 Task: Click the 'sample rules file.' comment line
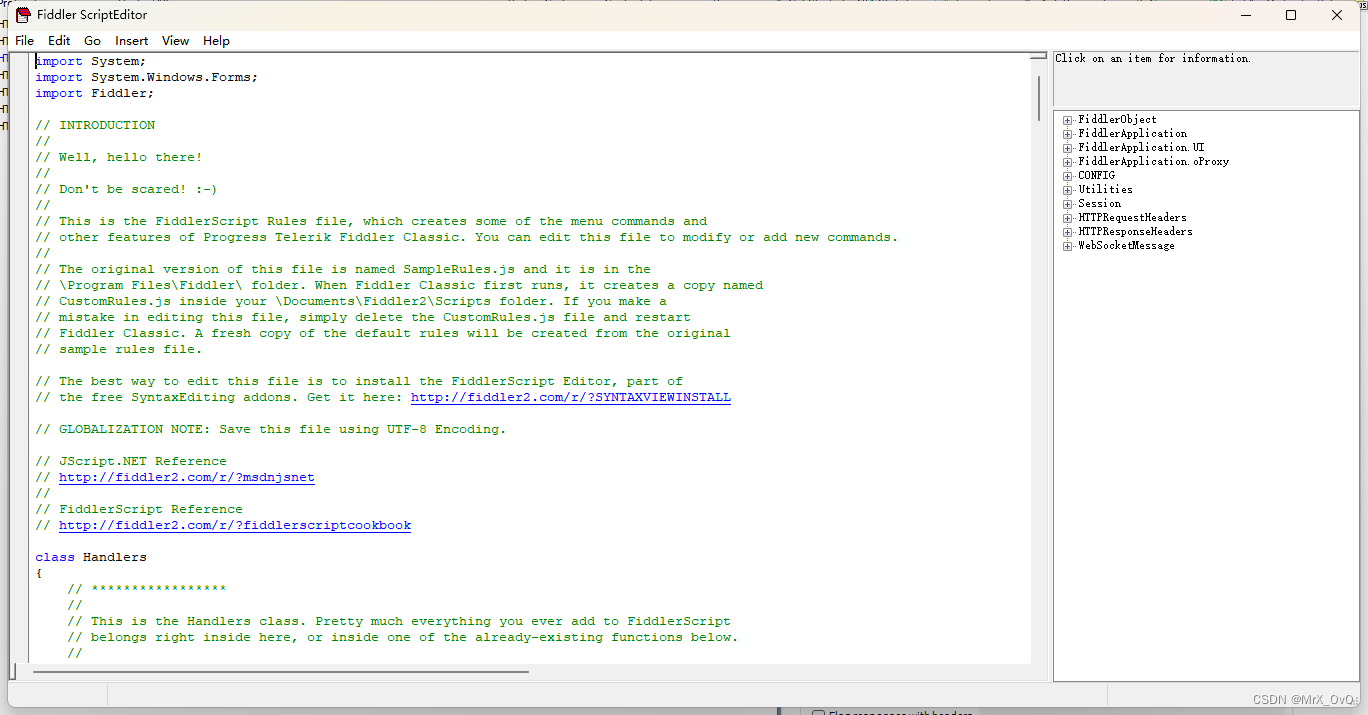coord(119,349)
